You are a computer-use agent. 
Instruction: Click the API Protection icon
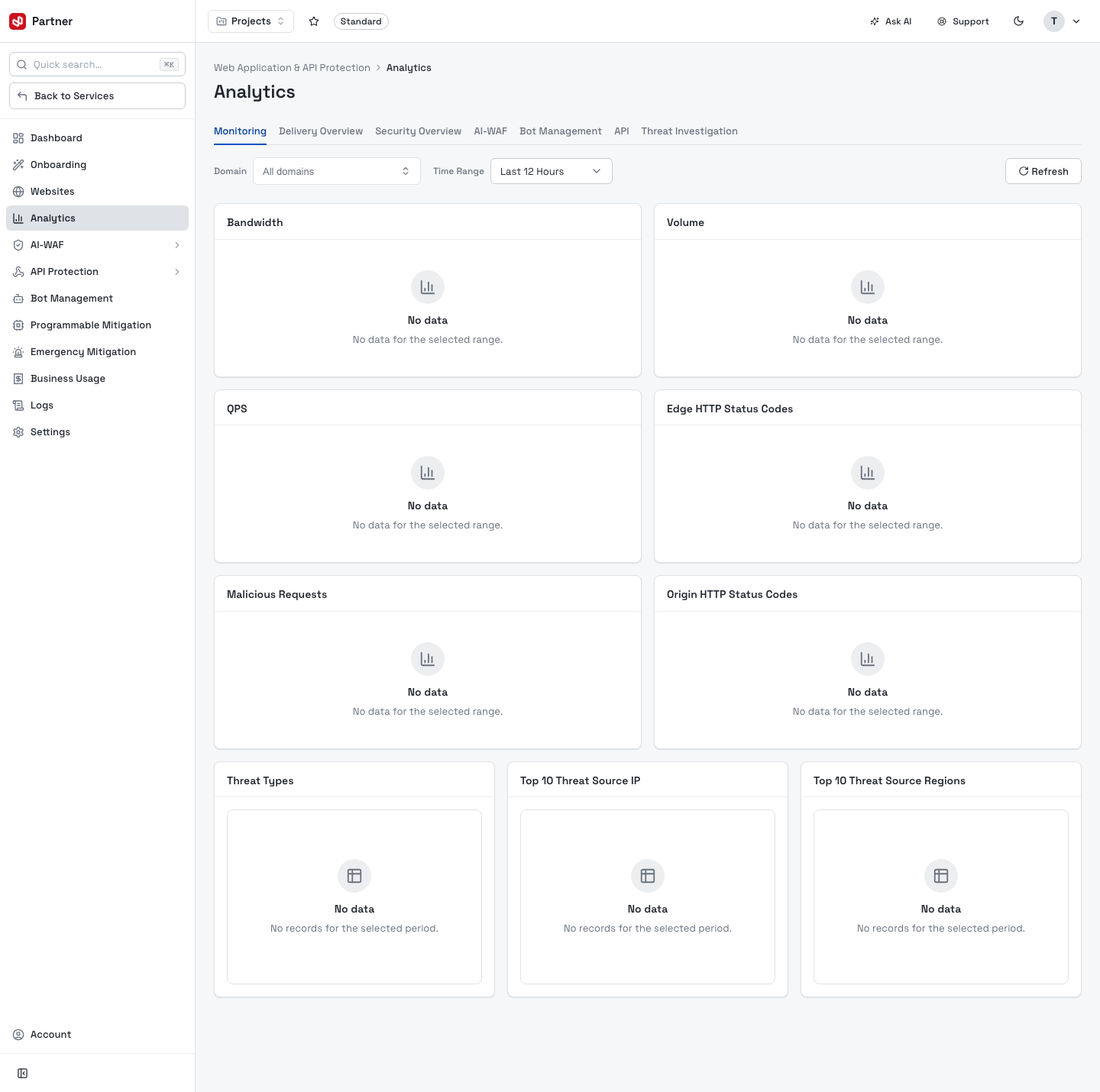tap(18, 272)
